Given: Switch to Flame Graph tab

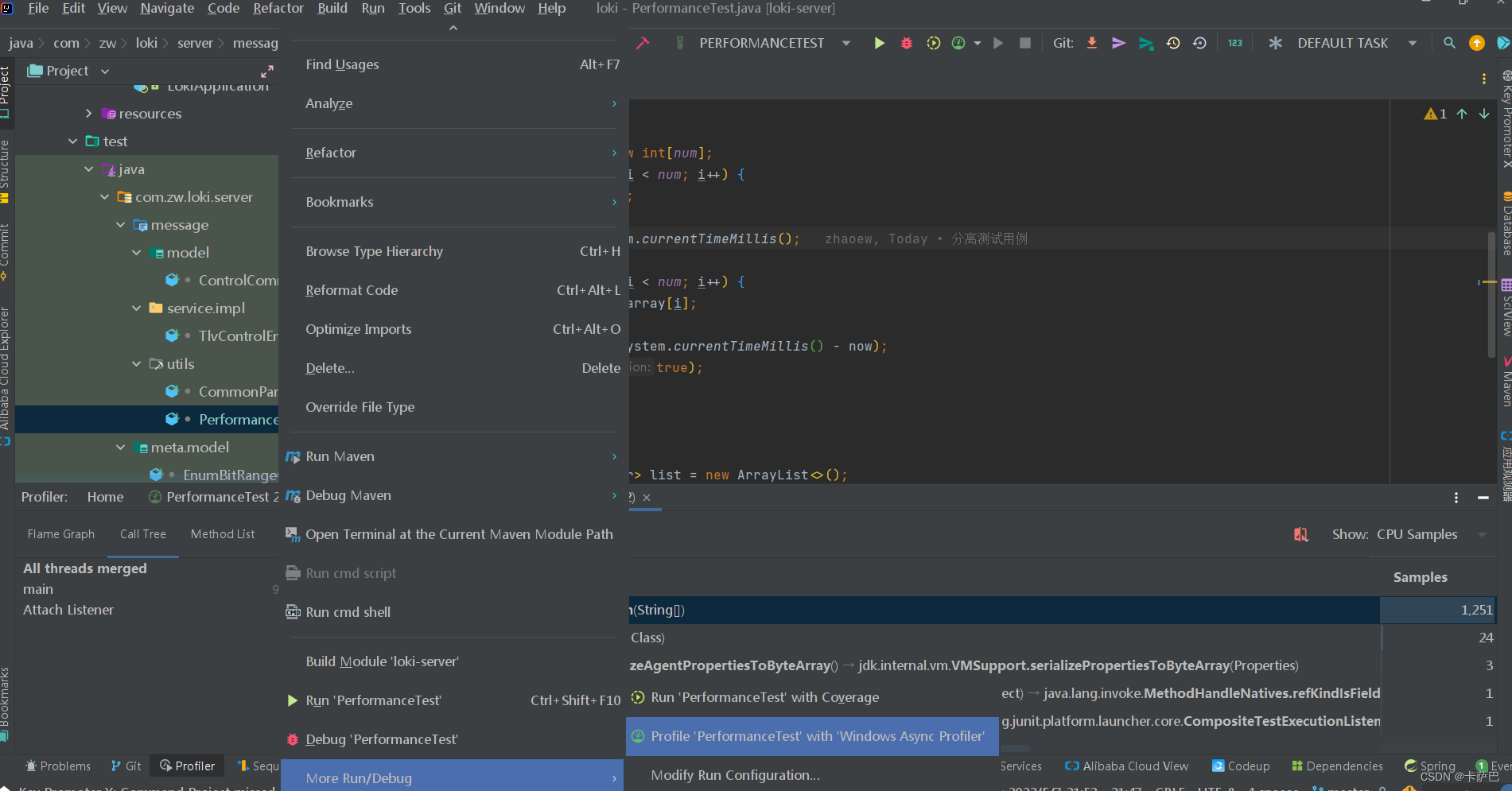Looking at the screenshot, I should pos(61,534).
